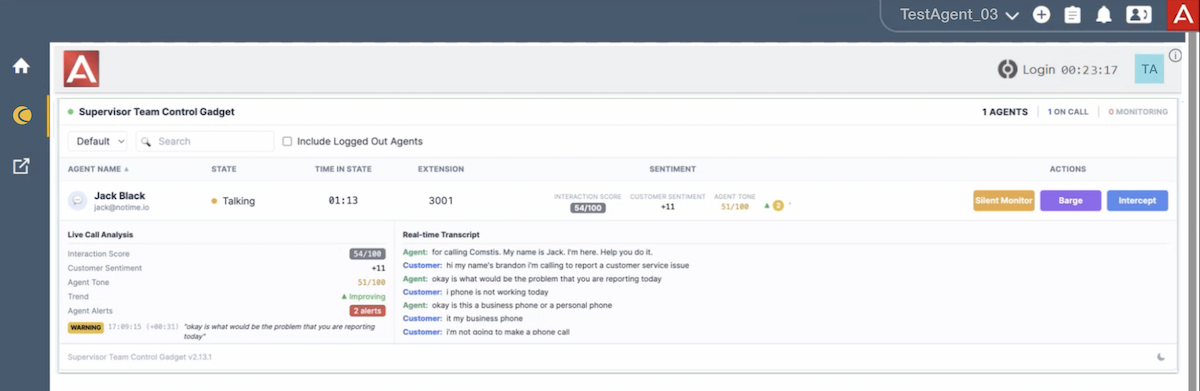The image size is (1200, 391).
Task: Click the red A app icon top-right corner
Action: click(1183, 14)
